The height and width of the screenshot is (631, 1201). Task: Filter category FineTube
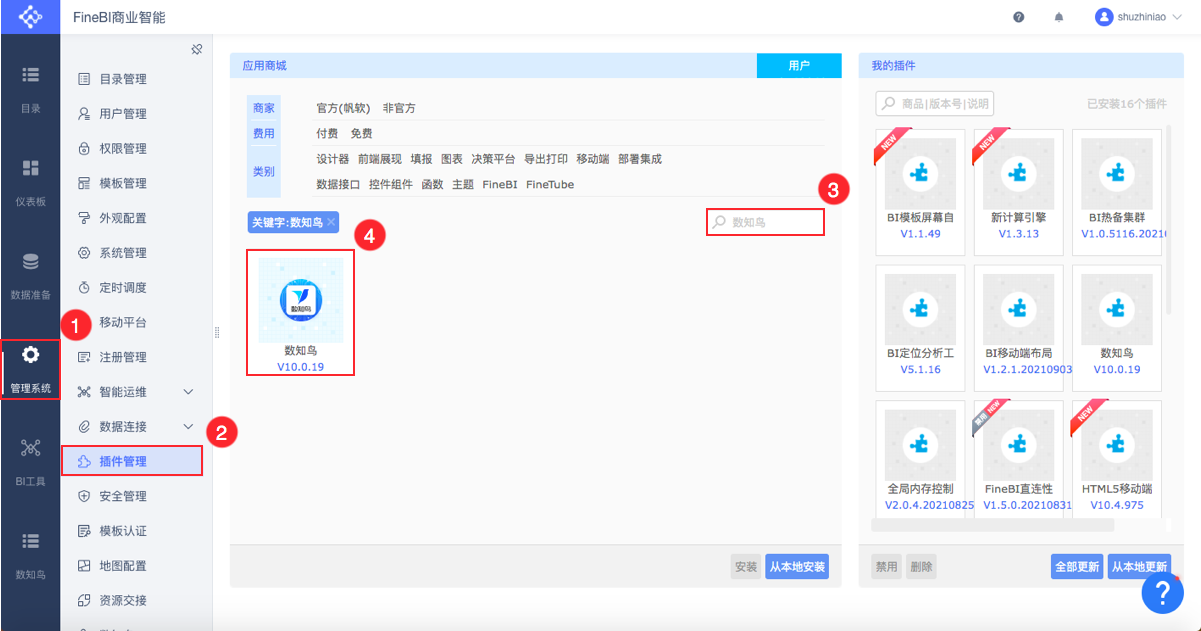point(550,185)
